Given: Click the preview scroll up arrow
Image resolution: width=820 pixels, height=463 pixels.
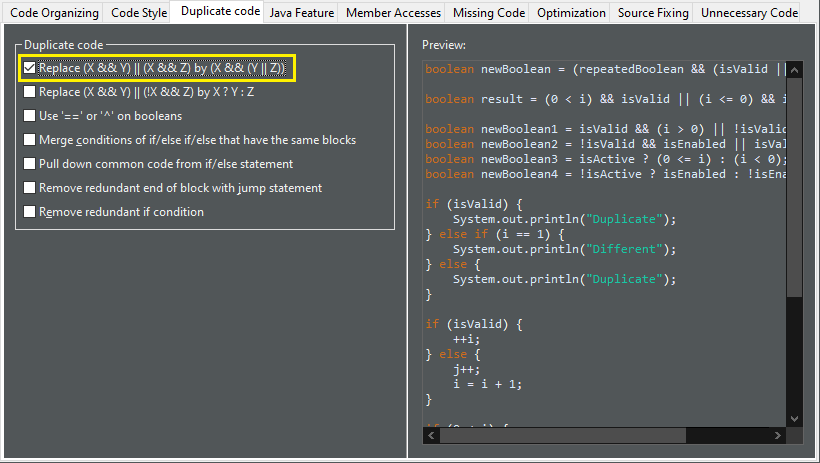Looking at the screenshot, I should [794, 70].
